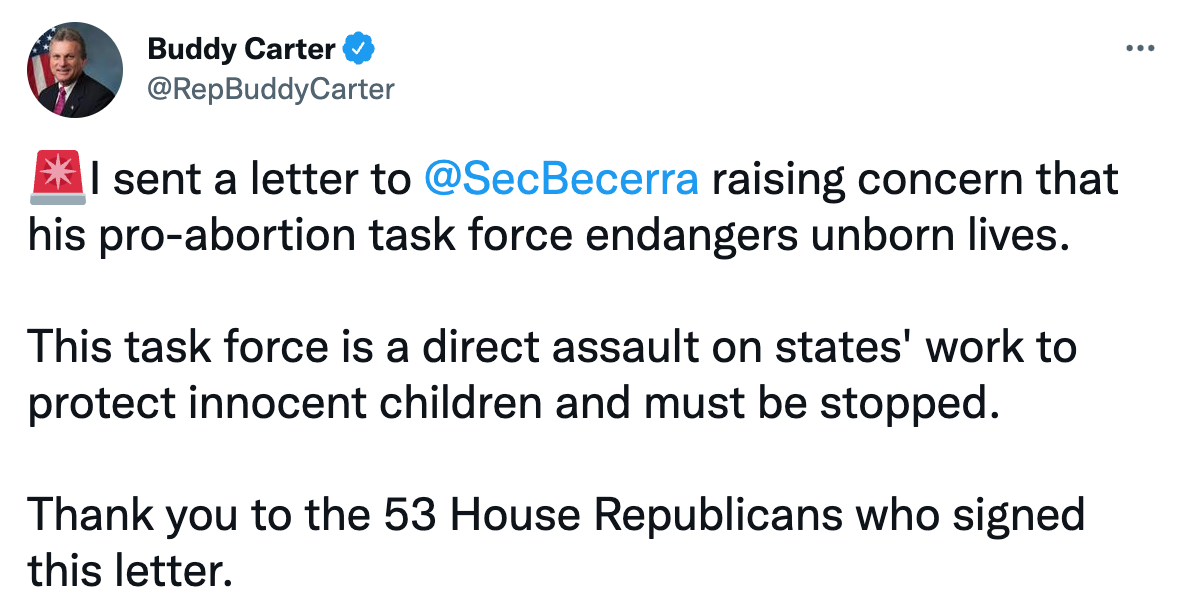Click the words "states' work to"
1190x614 pixels.
(921, 346)
